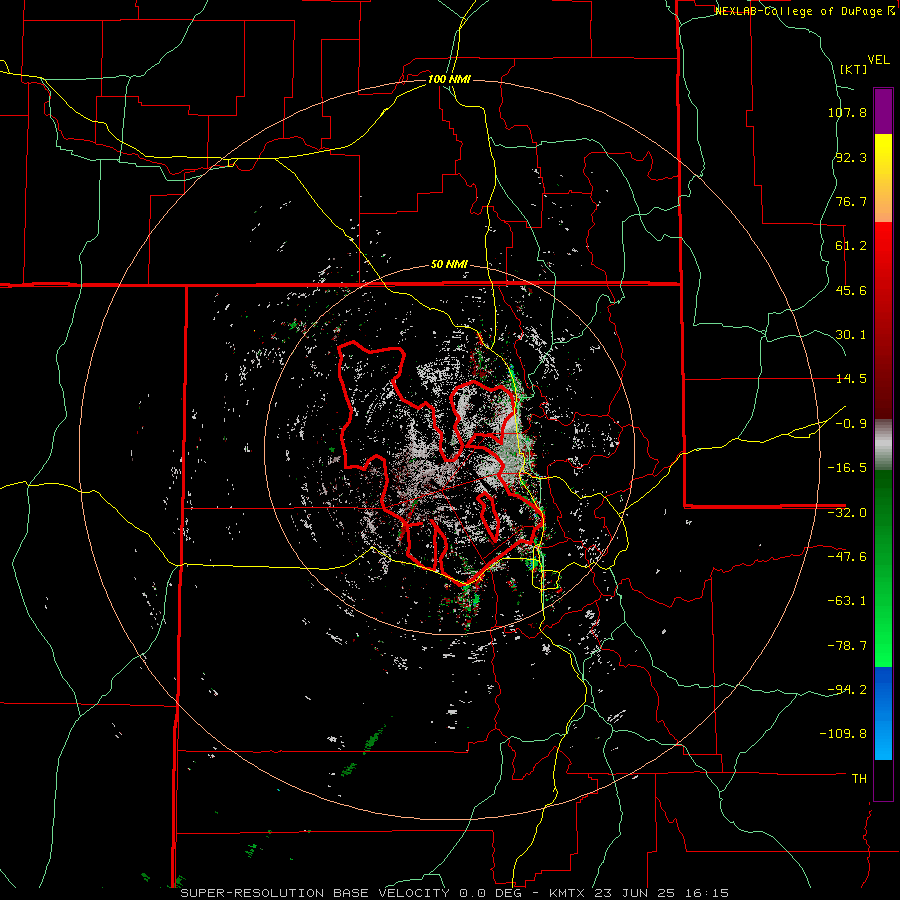
Task: Click the gray near-zero segment of color bar
Action: click(x=883, y=445)
